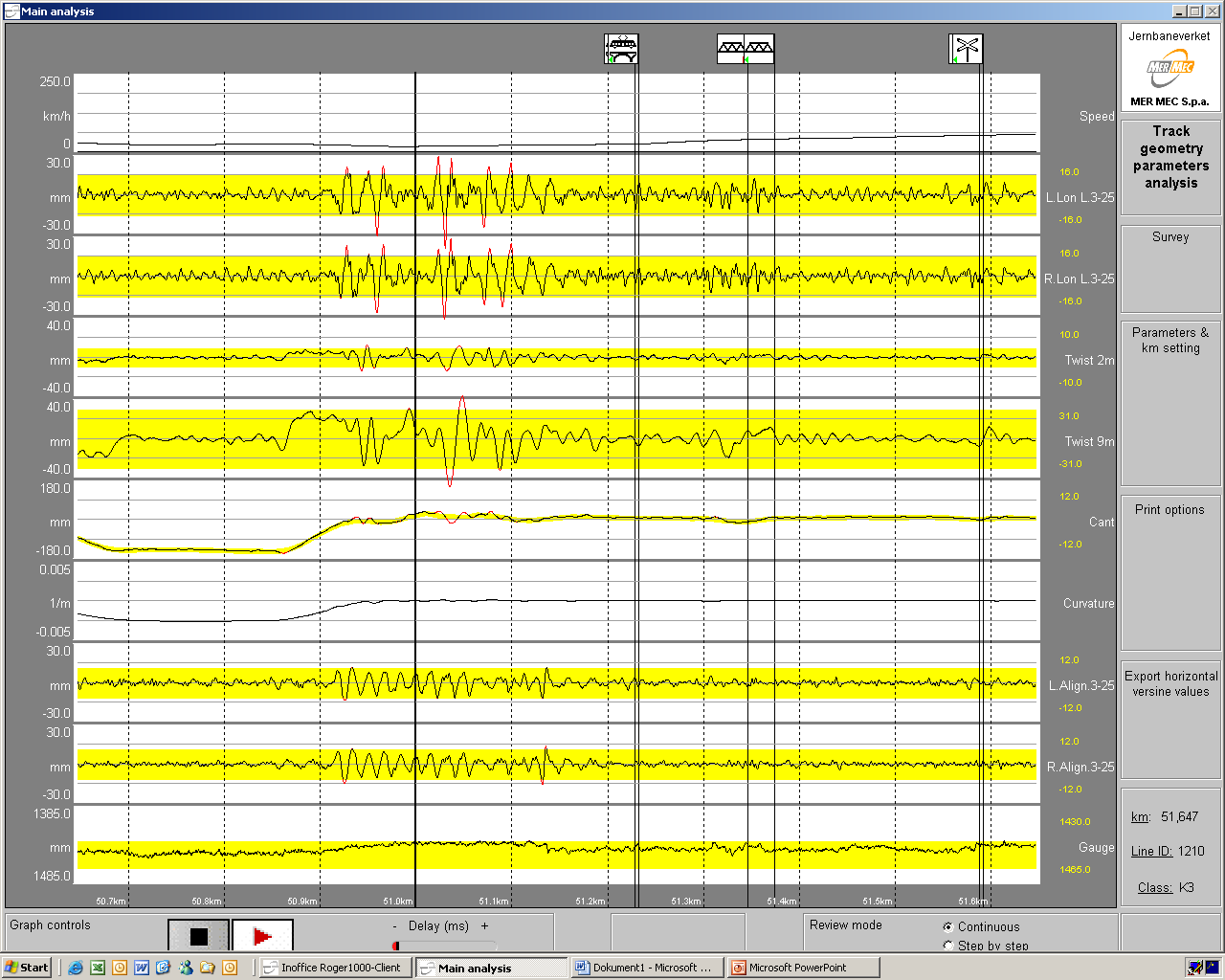Click the Jernbaneverket title text
Viewport: 1225px width, 980px height.
[1169, 36]
